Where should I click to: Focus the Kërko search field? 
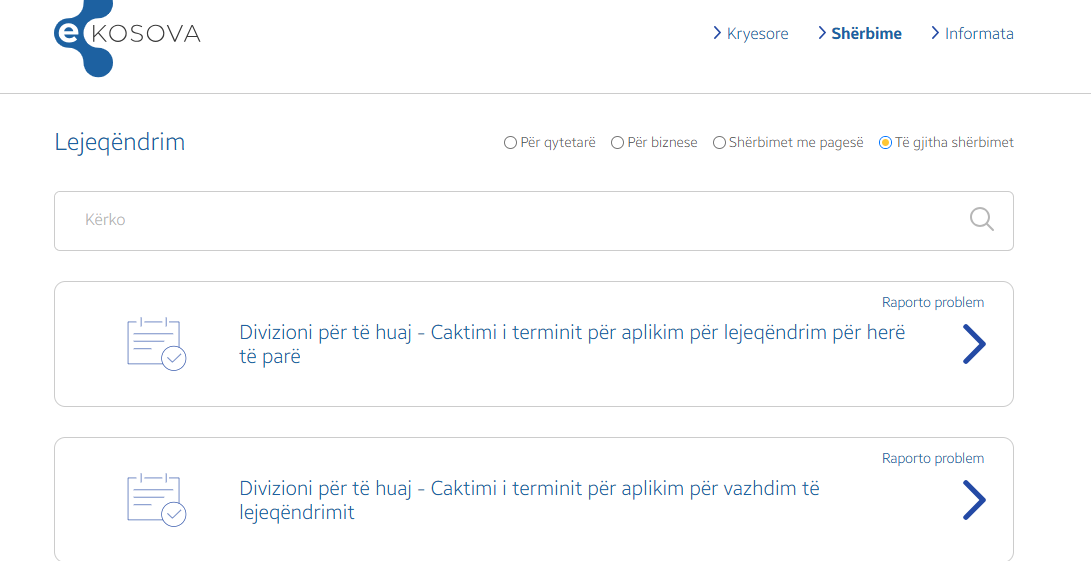coord(534,221)
